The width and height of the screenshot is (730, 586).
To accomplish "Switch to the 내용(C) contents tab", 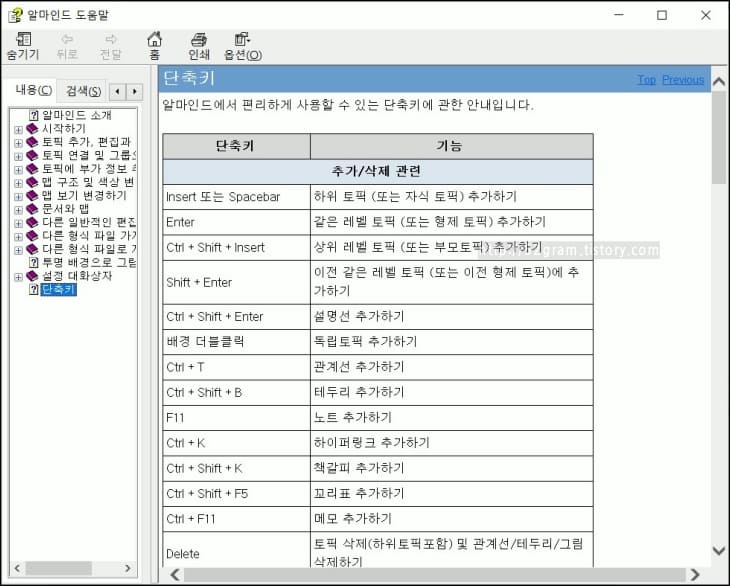I will (x=33, y=90).
